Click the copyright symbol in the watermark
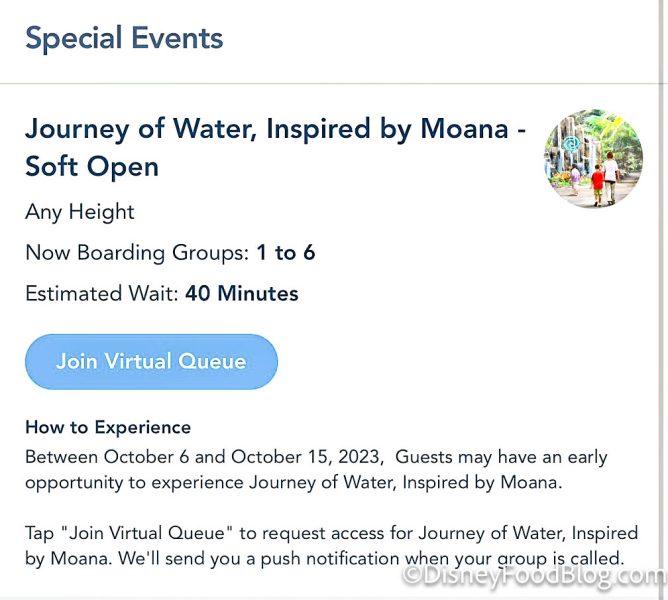This screenshot has width=668, height=600. pyautogui.click(x=415, y=578)
